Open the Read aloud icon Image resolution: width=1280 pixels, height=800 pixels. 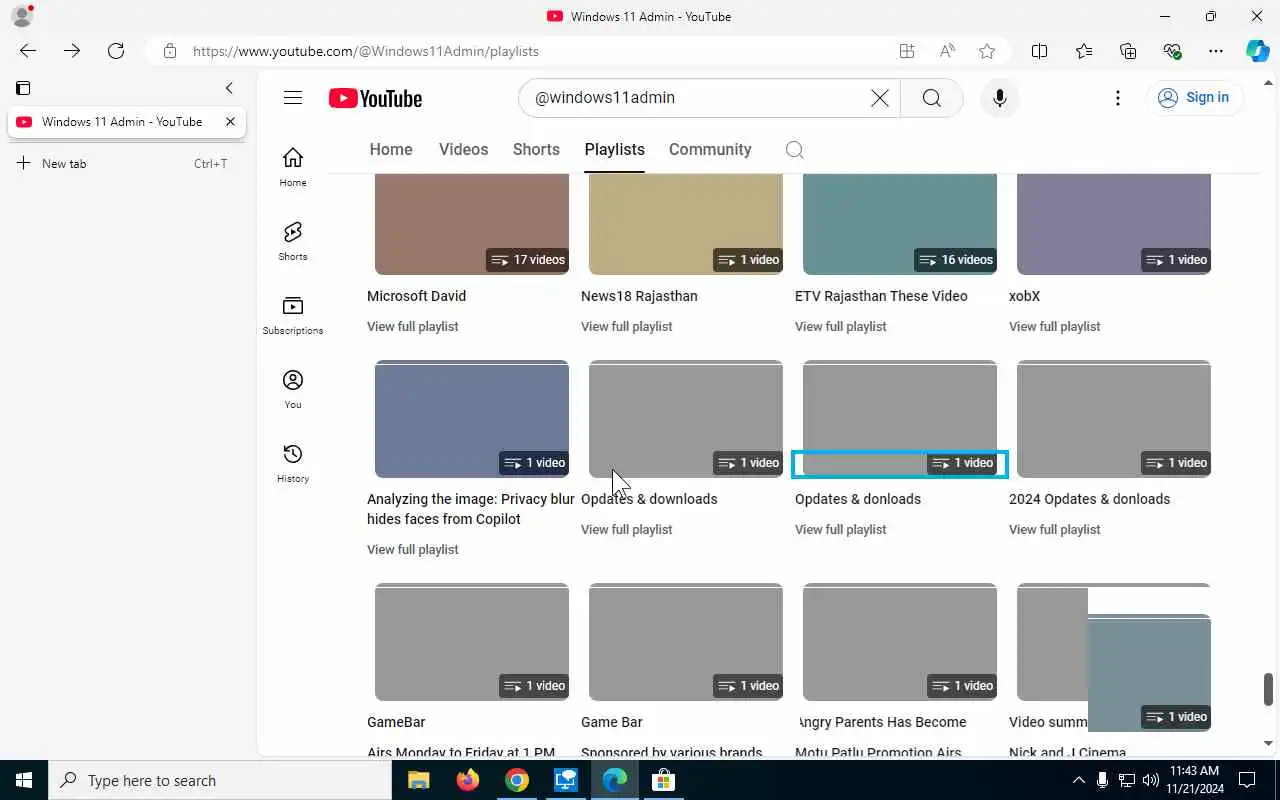coord(947,51)
